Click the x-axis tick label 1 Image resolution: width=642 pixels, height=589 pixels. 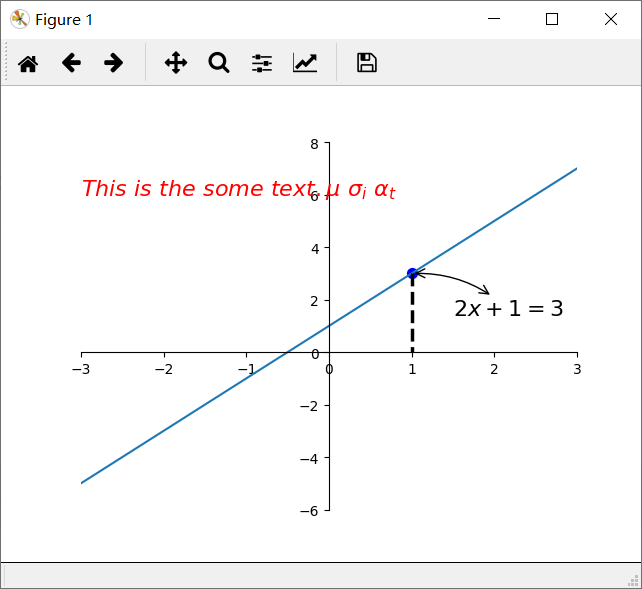point(412,369)
